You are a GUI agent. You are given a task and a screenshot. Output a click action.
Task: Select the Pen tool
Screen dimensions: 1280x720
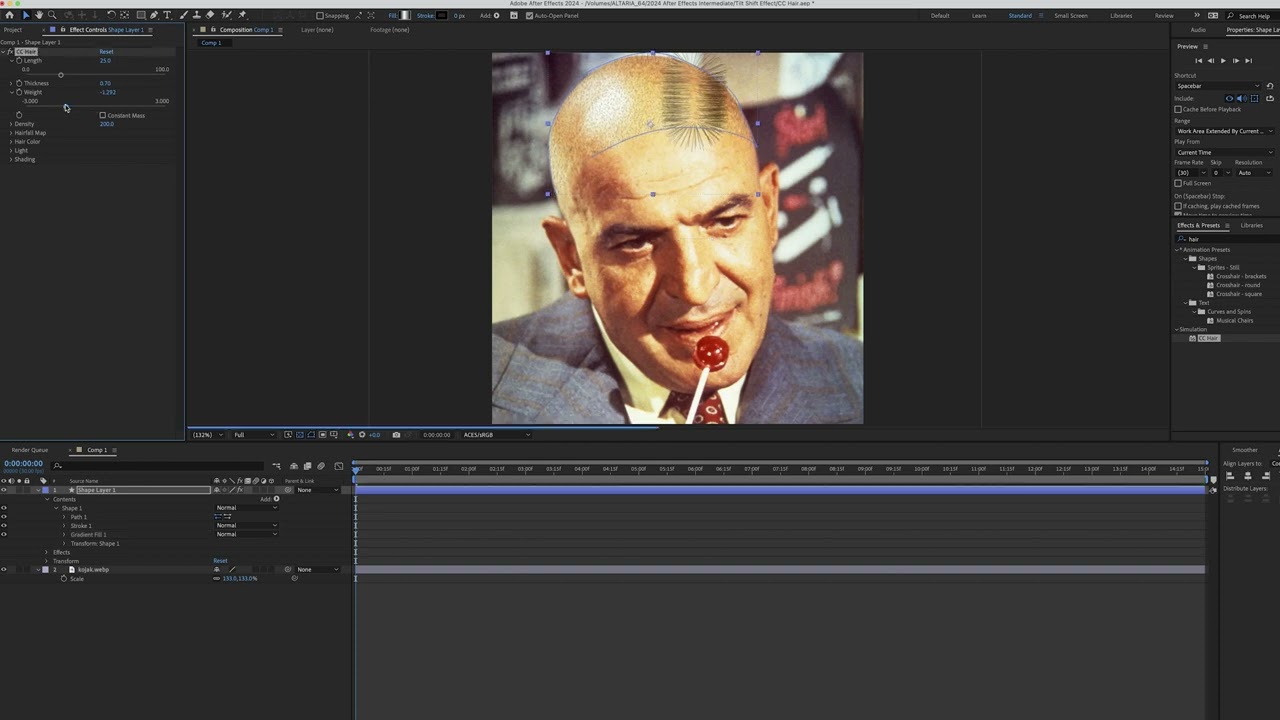coord(153,15)
